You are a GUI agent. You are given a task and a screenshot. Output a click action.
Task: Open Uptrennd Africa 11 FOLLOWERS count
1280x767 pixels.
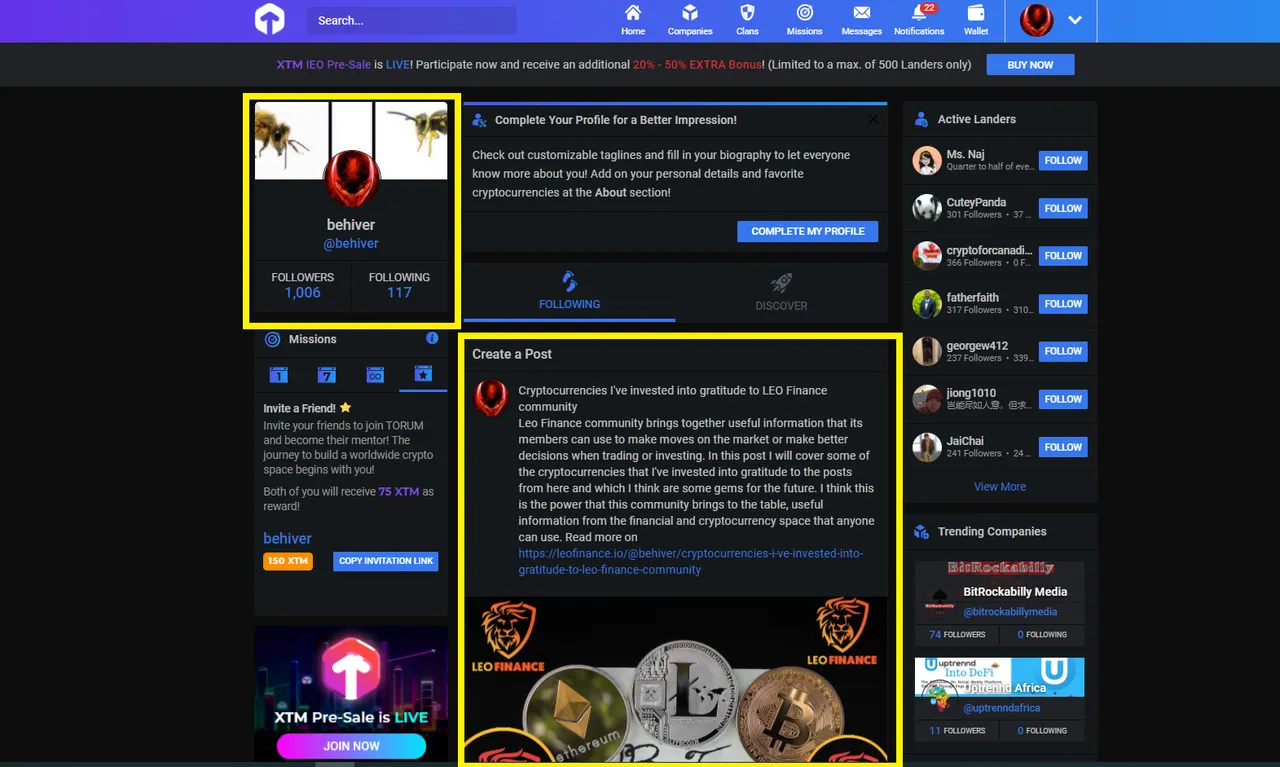coord(957,731)
